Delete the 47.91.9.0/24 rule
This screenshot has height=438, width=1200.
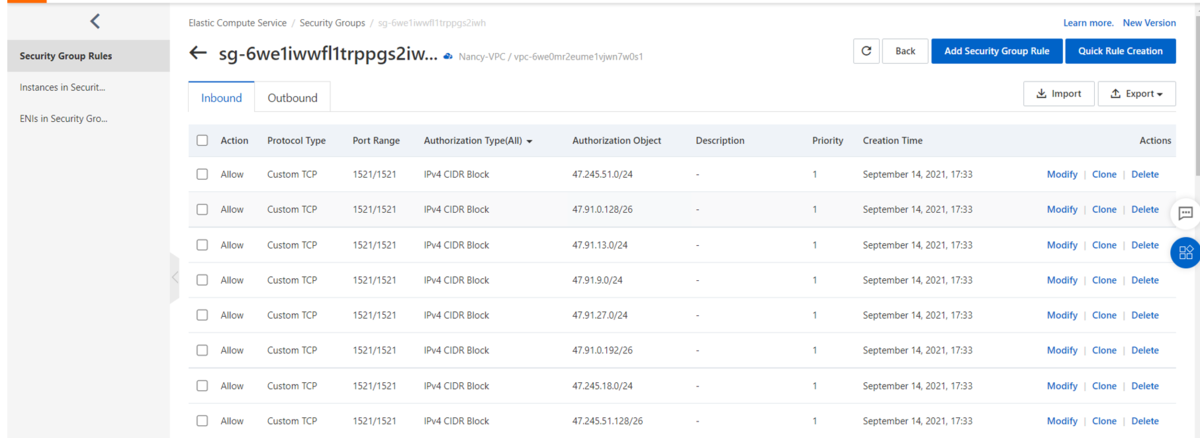(1145, 280)
